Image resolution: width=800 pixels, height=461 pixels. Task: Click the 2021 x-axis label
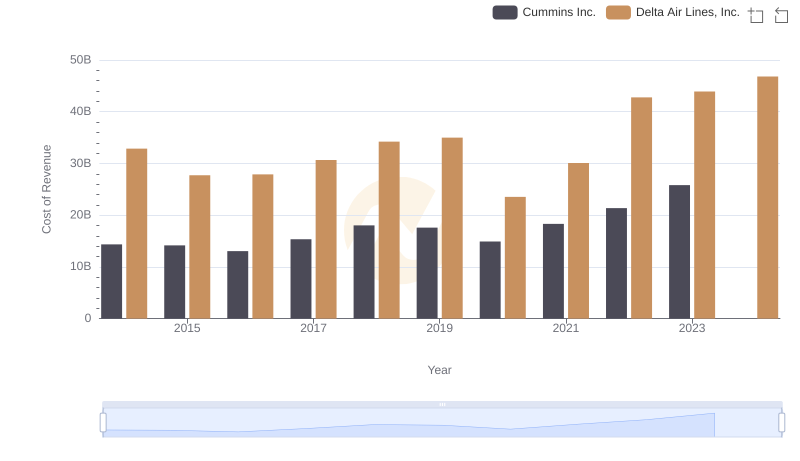566,328
